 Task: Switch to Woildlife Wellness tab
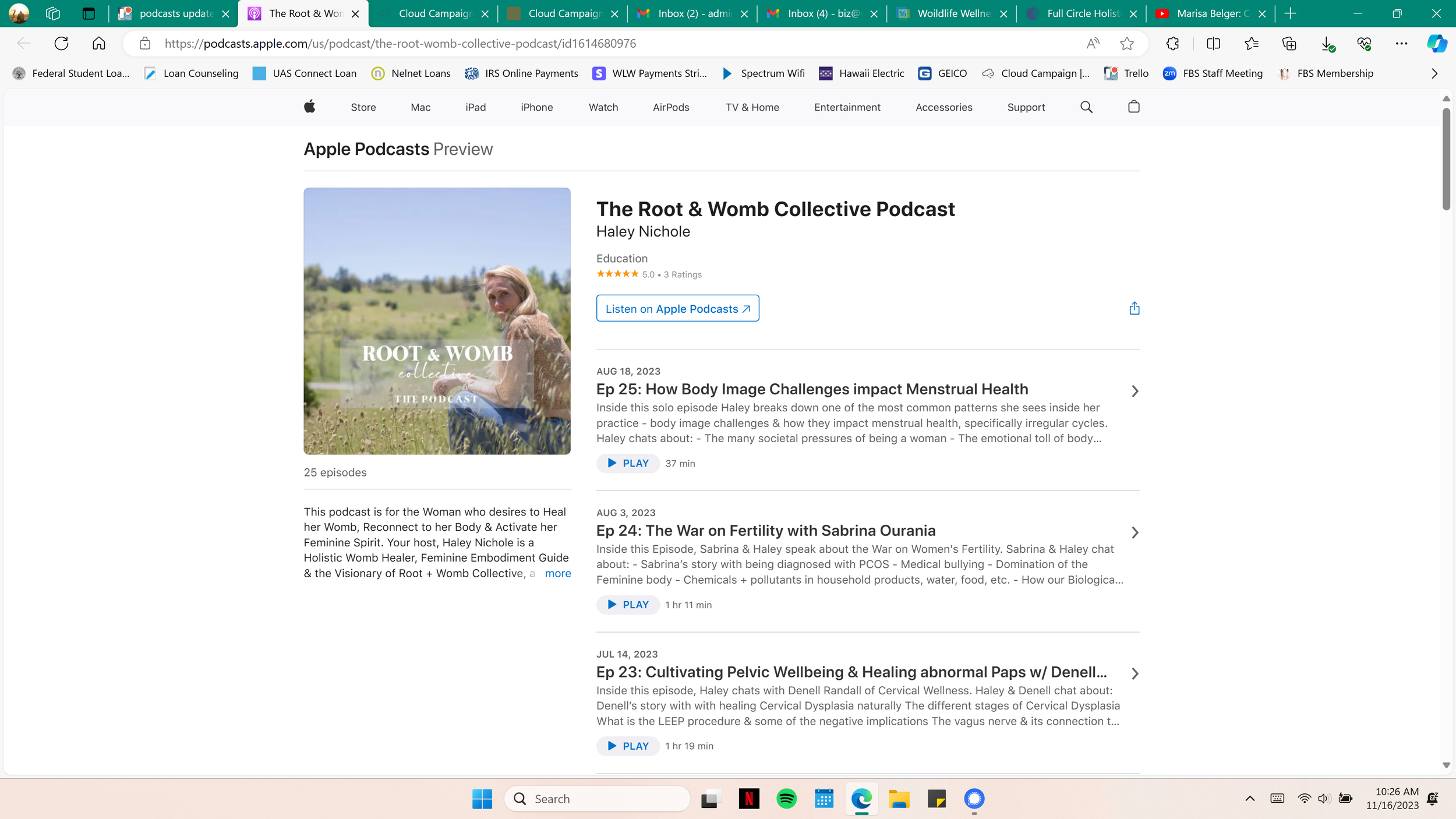(x=952, y=13)
